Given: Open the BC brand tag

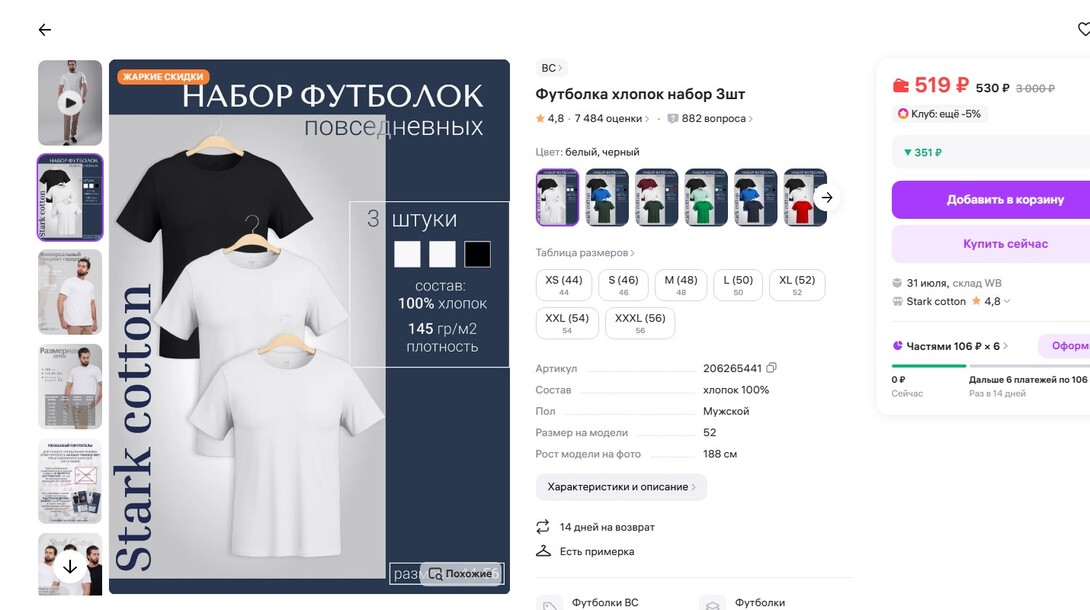Looking at the screenshot, I should [551, 68].
